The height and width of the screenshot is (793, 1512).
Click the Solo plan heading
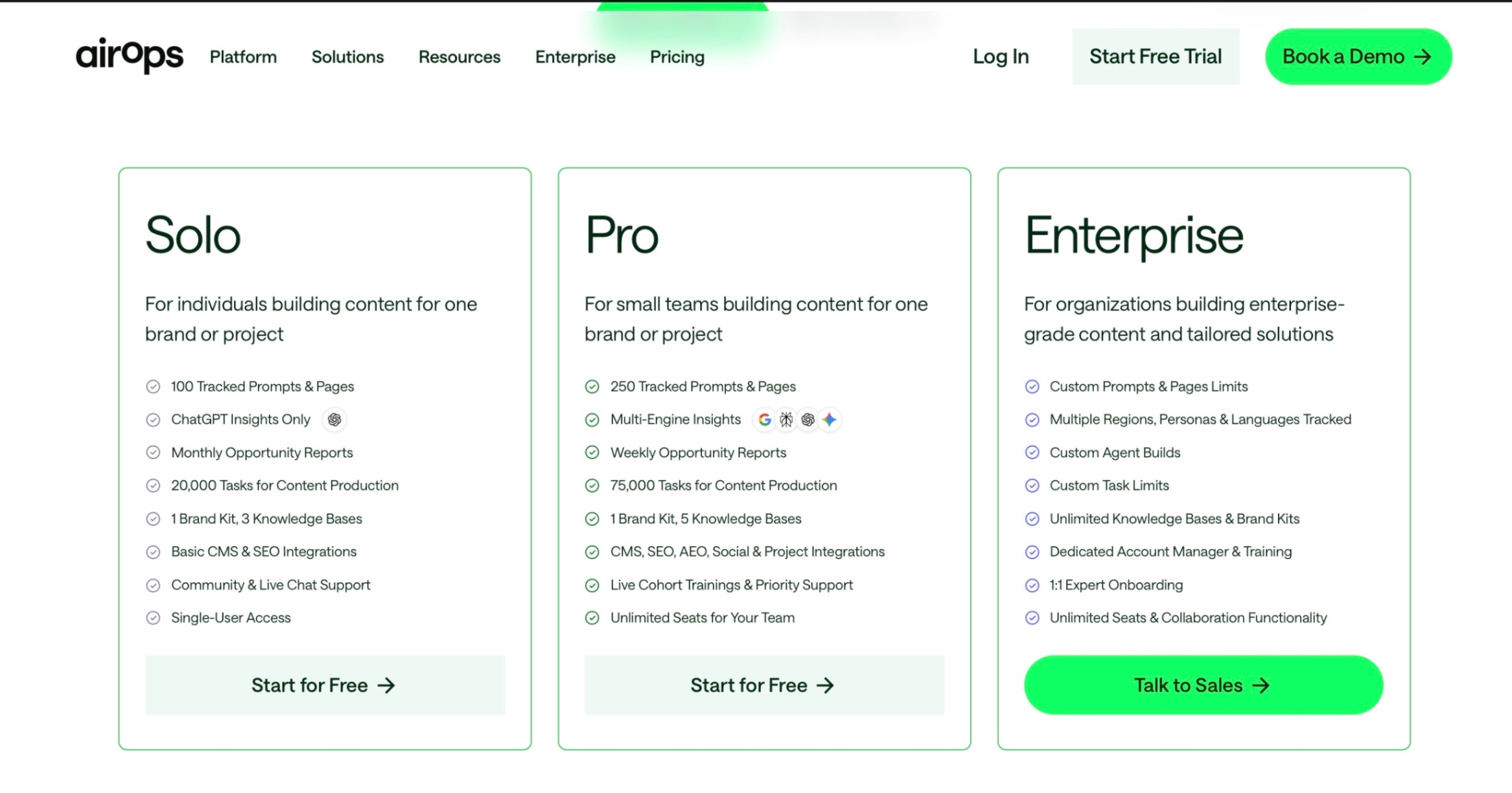pos(192,235)
